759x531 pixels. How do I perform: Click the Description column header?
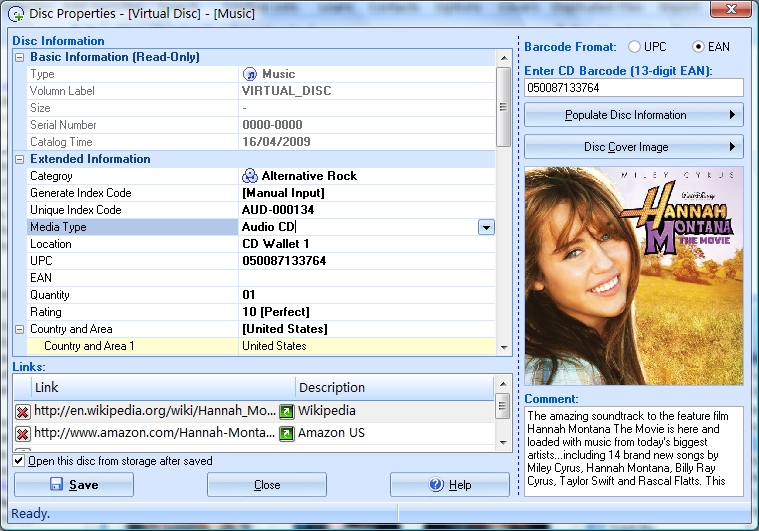pos(395,388)
